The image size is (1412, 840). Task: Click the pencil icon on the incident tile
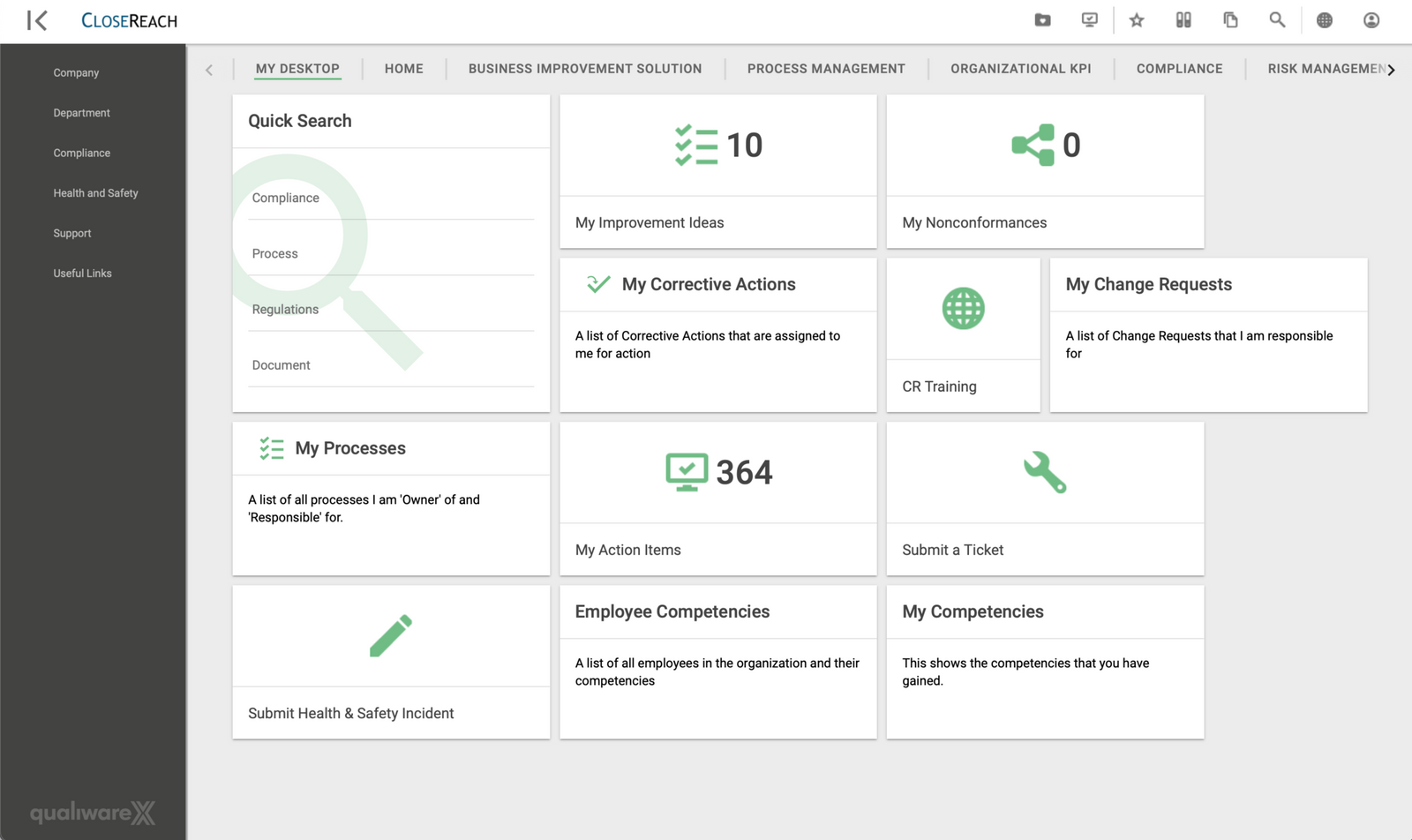point(391,635)
